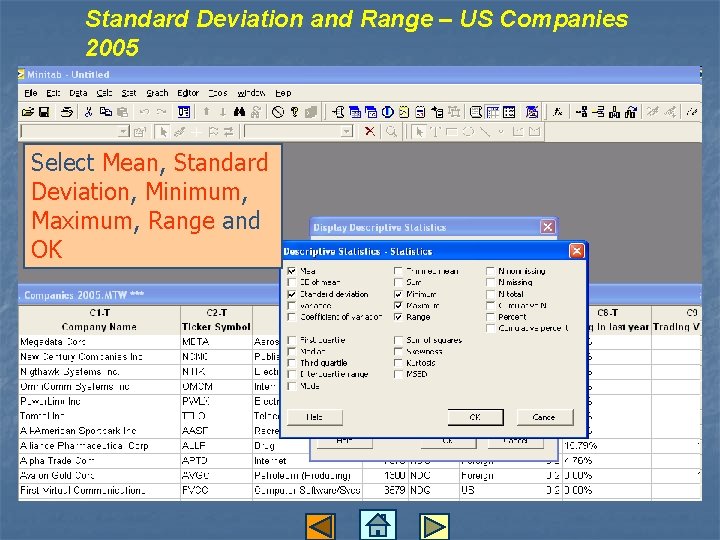
Task: Enable the Kurtosis checkbox
Action: (x=398, y=363)
